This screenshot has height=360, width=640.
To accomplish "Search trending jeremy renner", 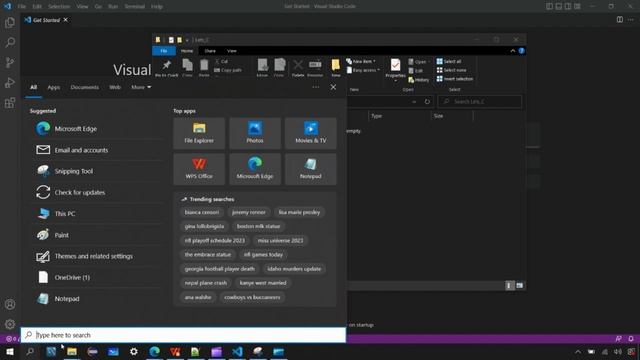I will tap(249, 212).
